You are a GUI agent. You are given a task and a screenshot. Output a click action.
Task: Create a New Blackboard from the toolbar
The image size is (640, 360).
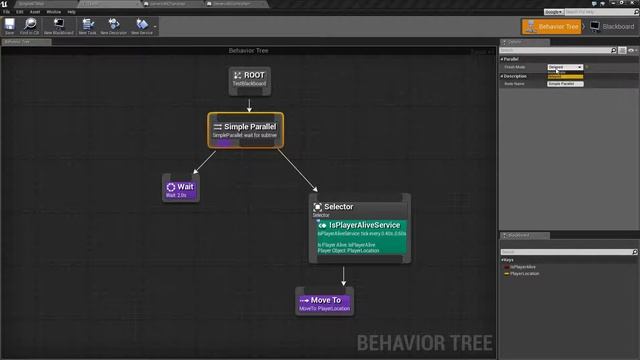pos(59,26)
